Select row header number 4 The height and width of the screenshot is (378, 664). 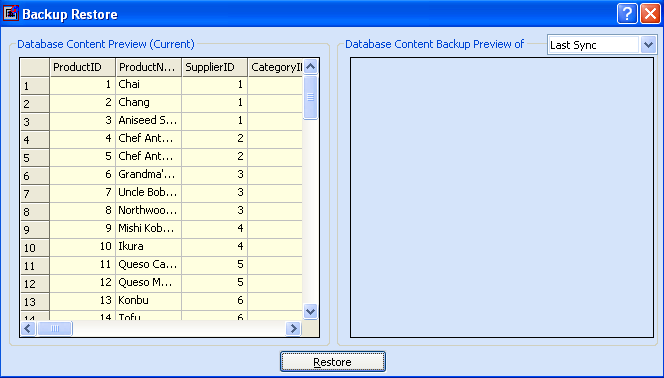[x=35, y=139]
